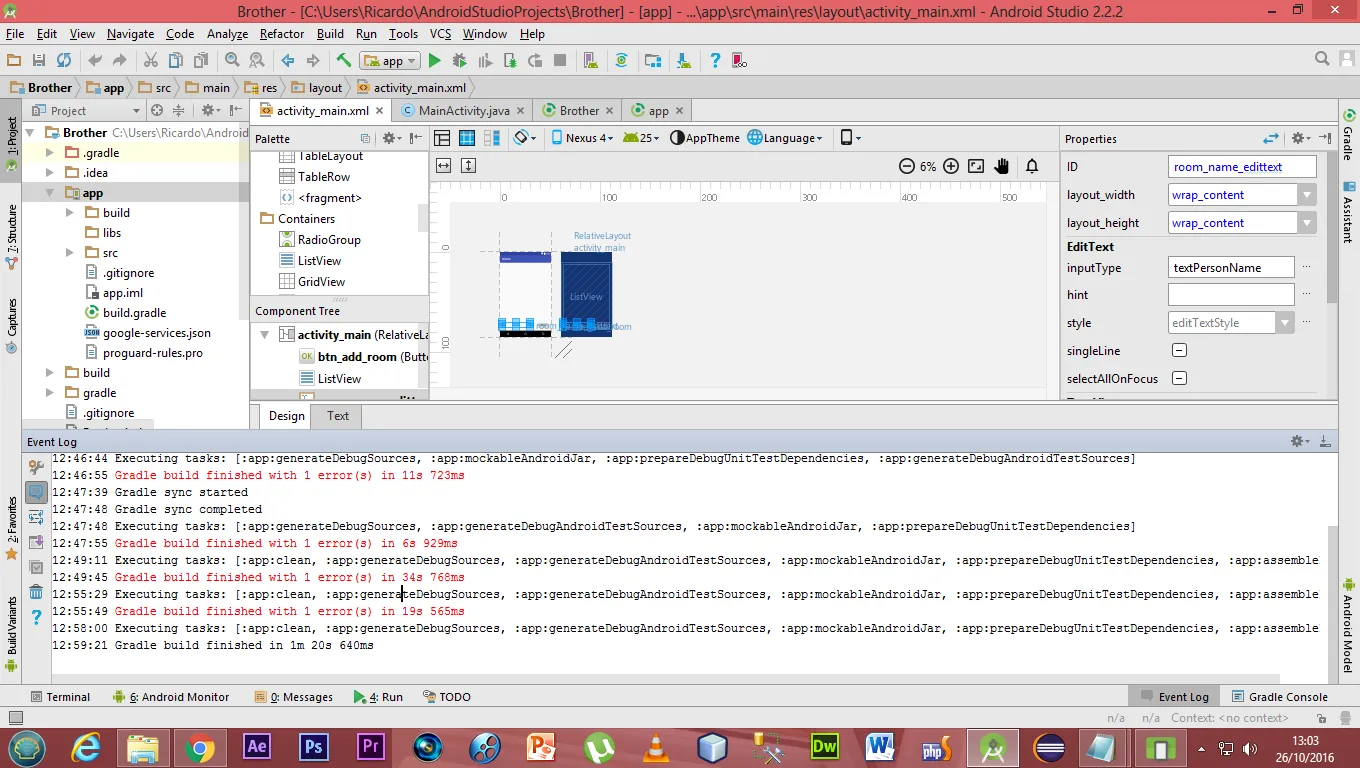Toggle the singleLine property checkbox

tap(1179, 351)
